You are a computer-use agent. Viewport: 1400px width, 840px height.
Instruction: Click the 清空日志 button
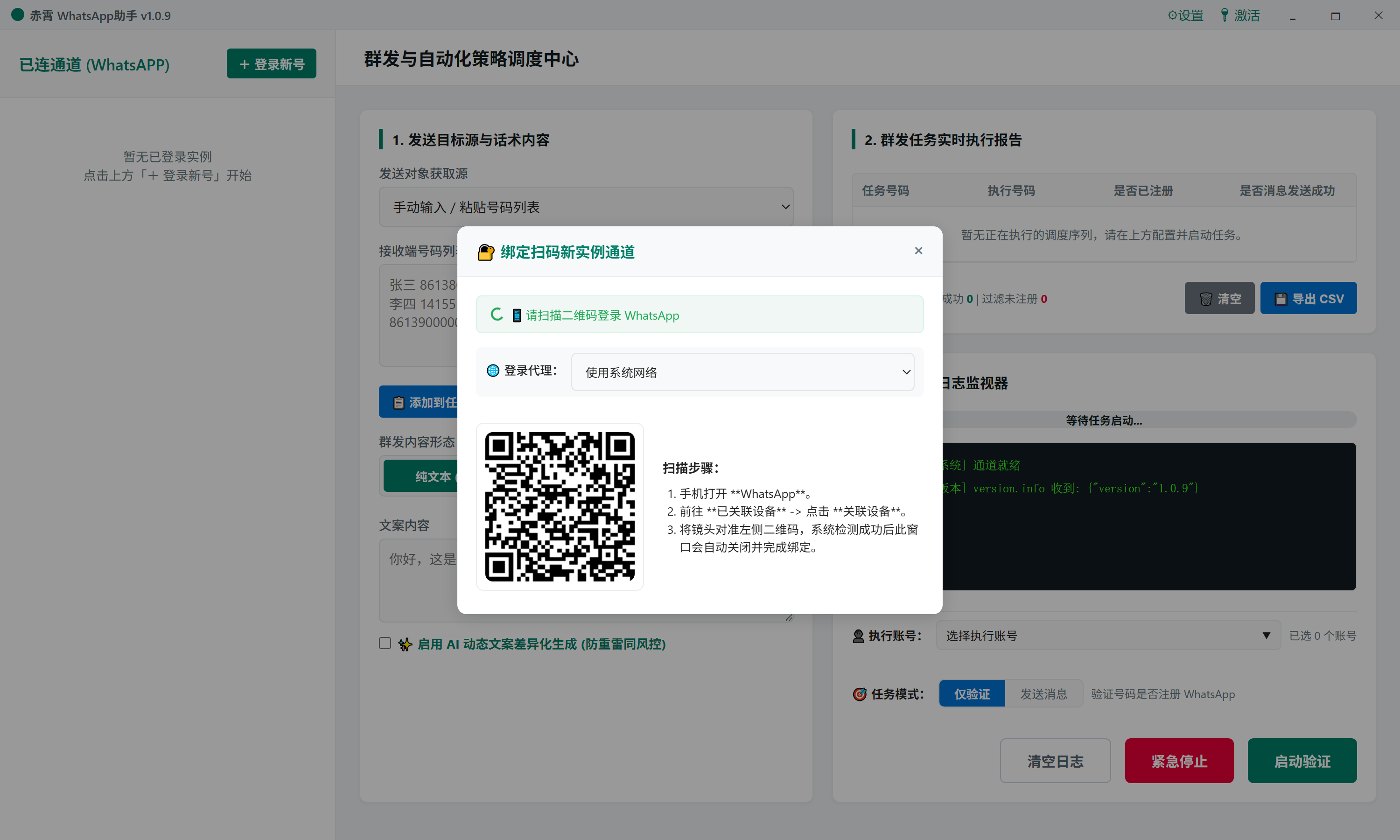(1056, 761)
